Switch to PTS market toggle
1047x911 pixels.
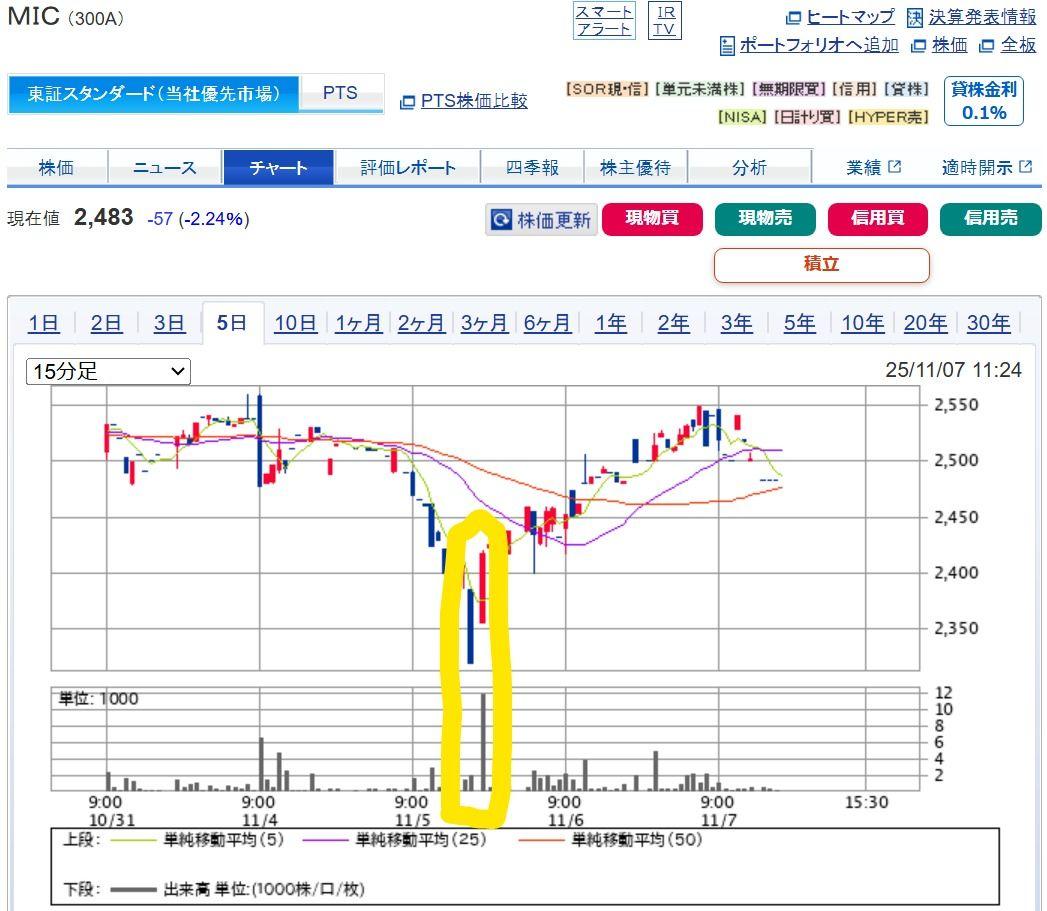tap(340, 93)
